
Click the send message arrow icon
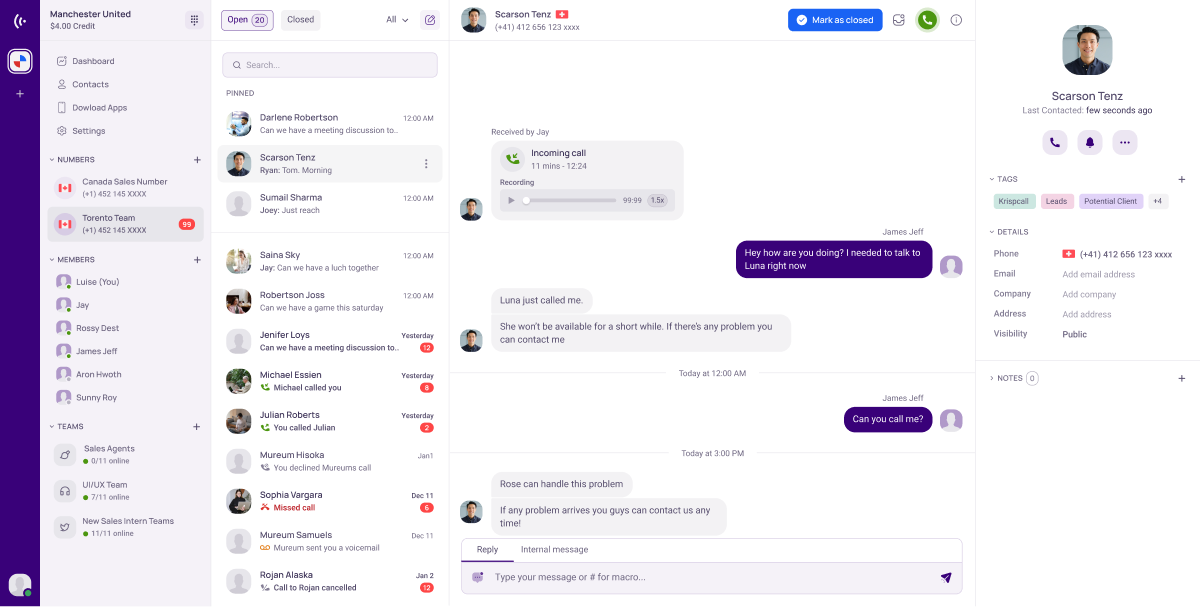[946, 577]
